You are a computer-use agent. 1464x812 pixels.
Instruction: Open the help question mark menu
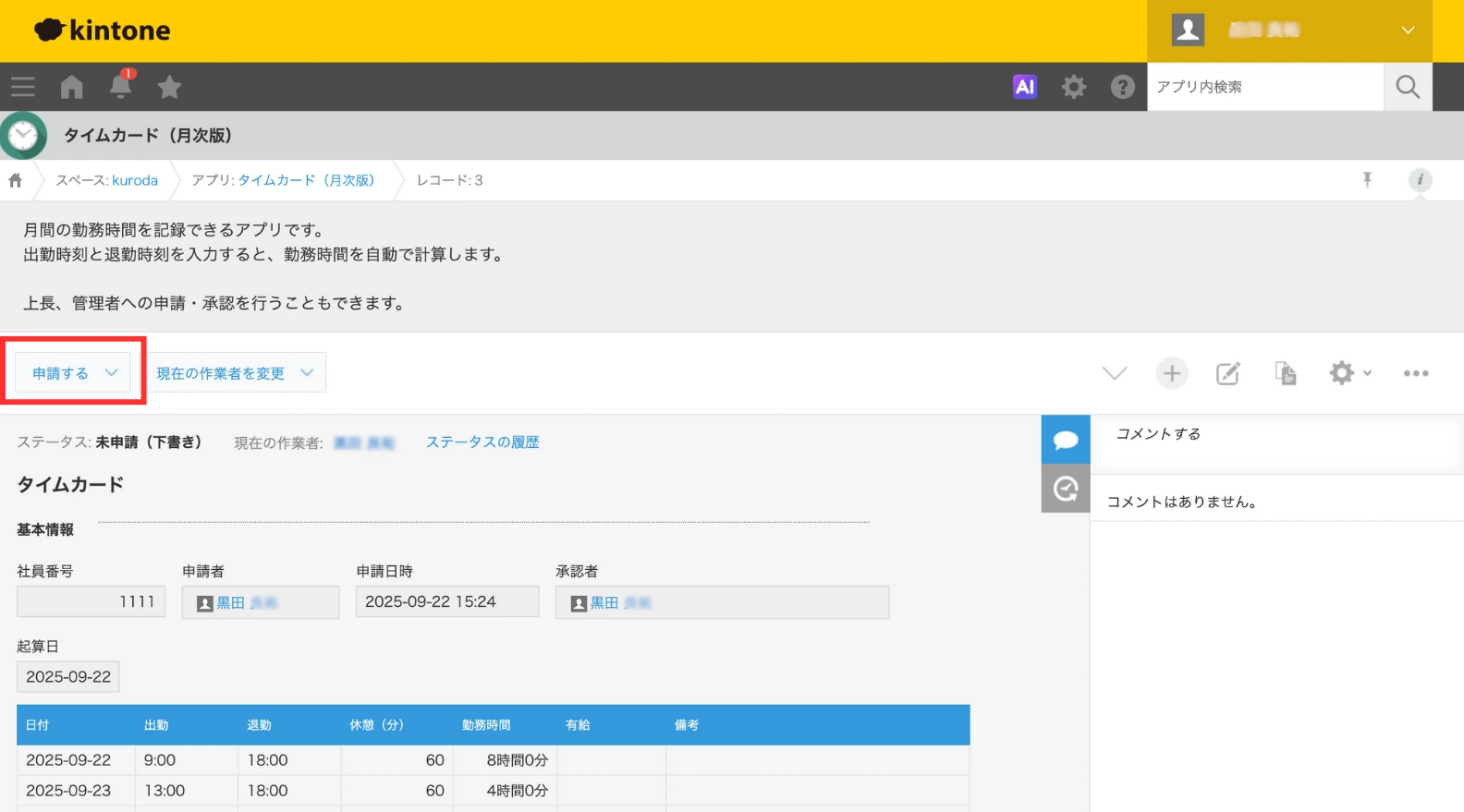tap(1122, 87)
